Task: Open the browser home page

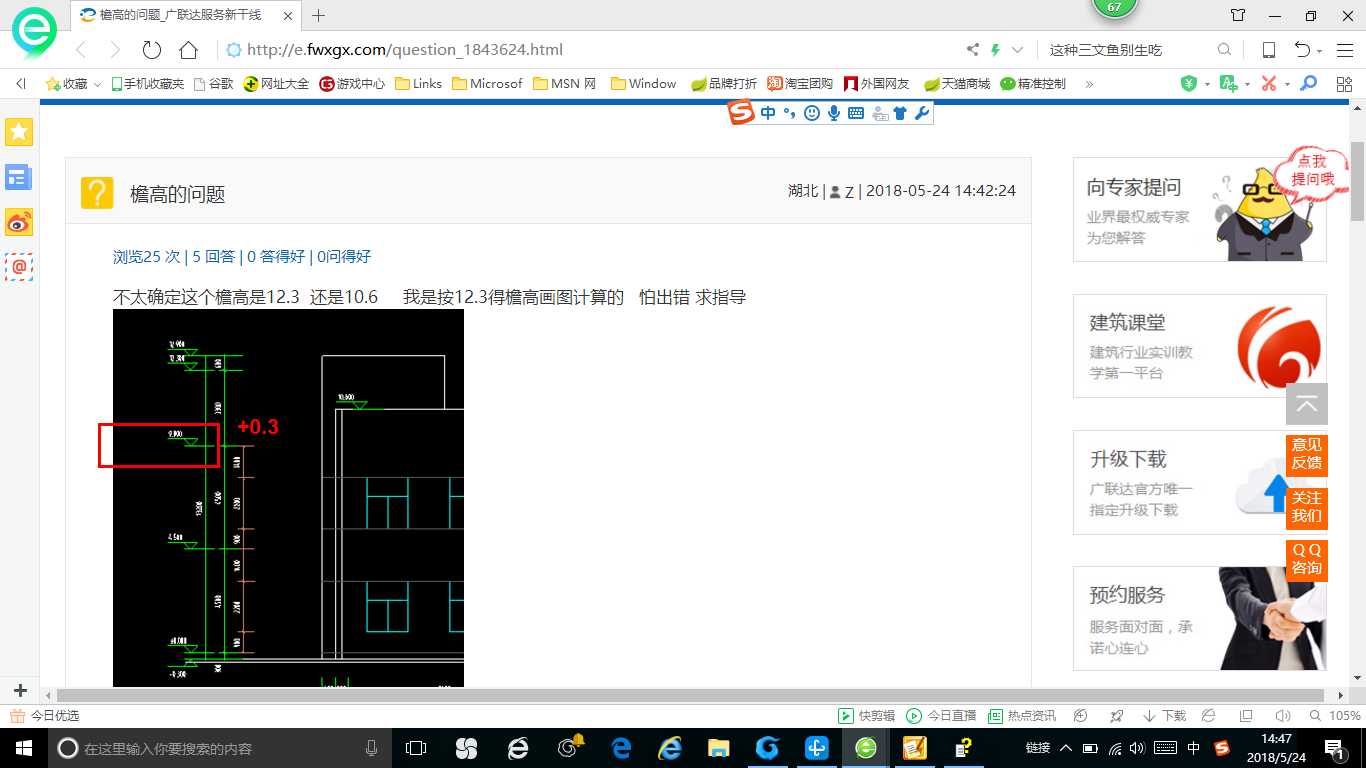Action: click(x=188, y=50)
